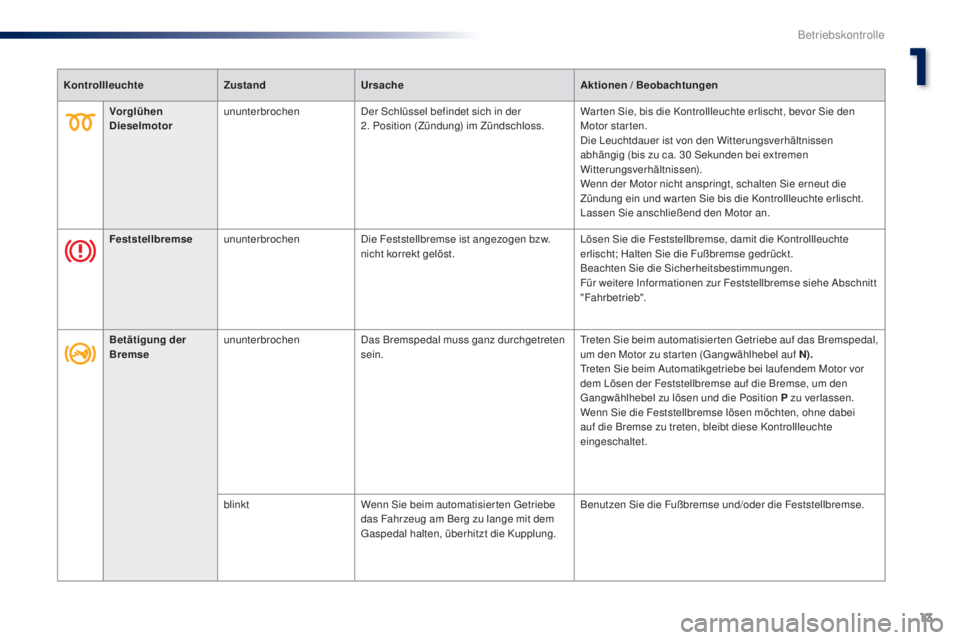Click 'Beachten Sie die Sicherheitsbestimmungen.' line
Image resolution: width=960 pixels, height=640 pixels.
(686, 268)
